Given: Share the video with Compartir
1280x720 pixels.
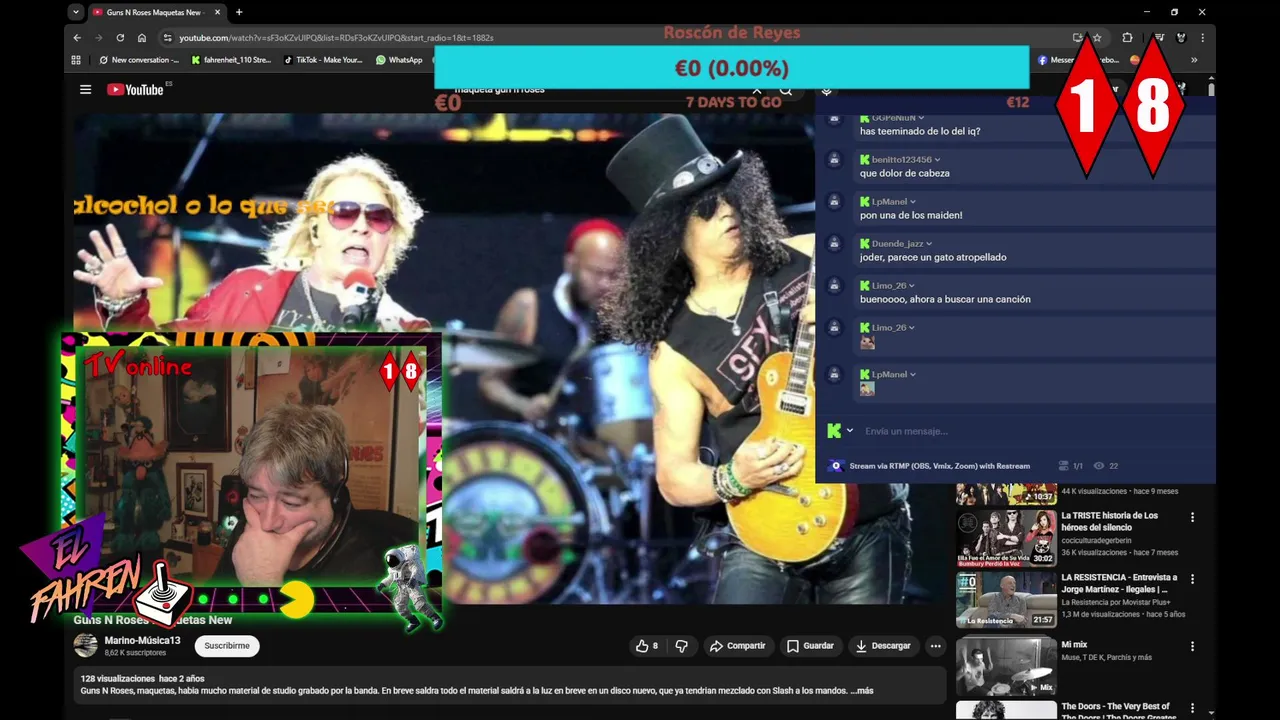Looking at the screenshot, I should [737, 646].
